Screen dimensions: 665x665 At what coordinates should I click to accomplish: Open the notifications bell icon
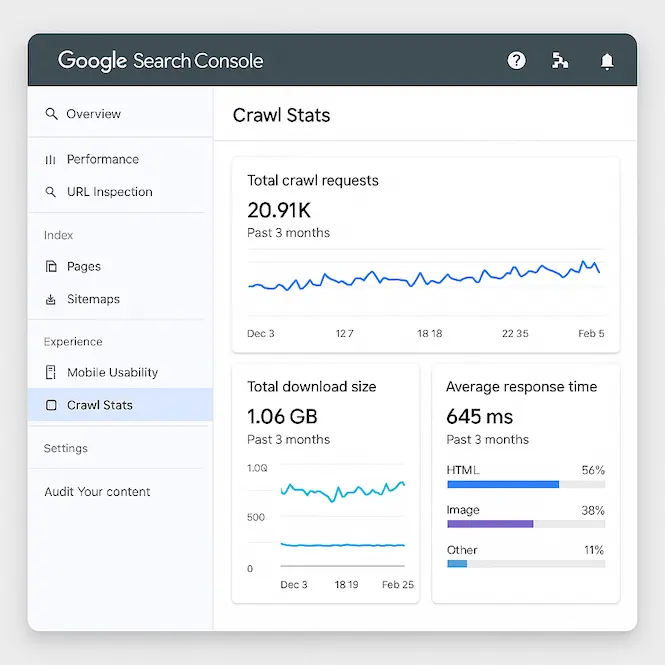coord(606,61)
